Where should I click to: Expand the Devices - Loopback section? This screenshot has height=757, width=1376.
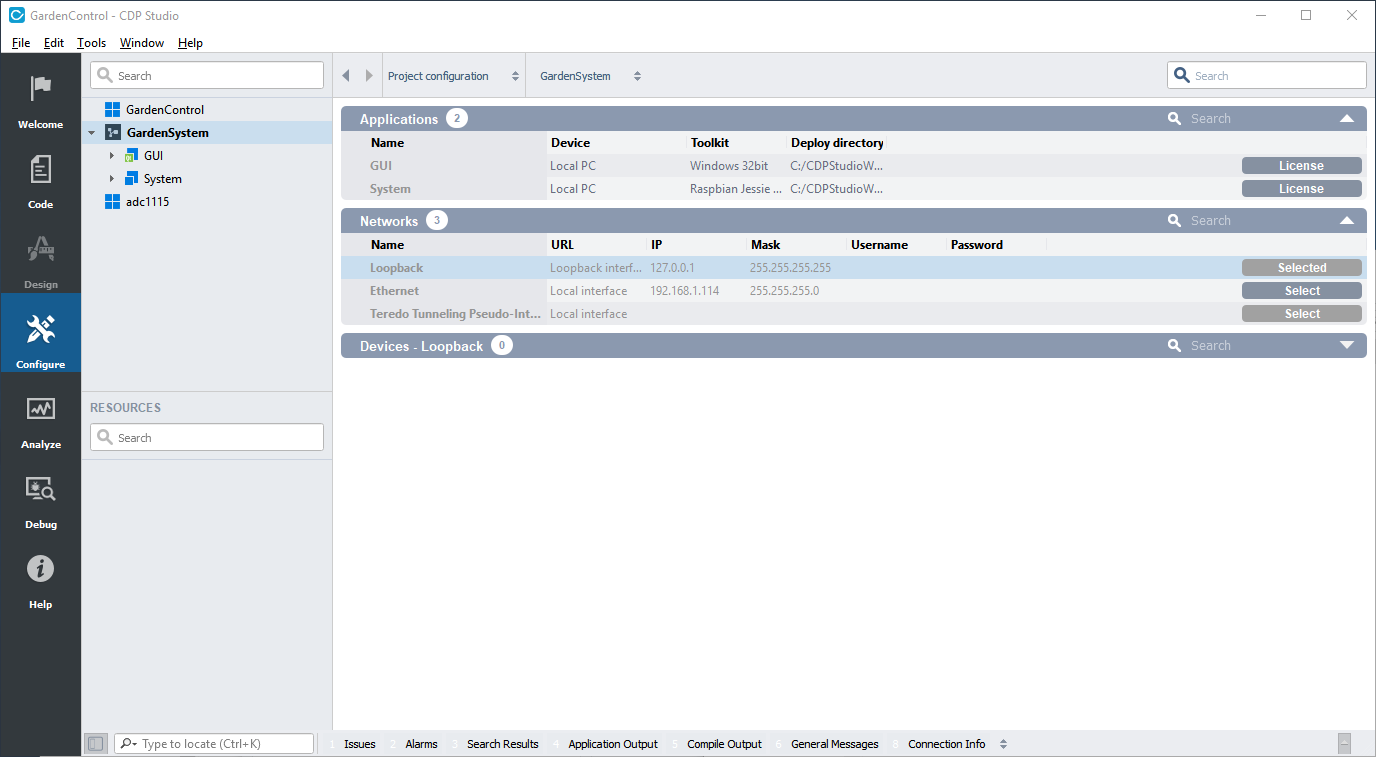click(x=1347, y=346)
